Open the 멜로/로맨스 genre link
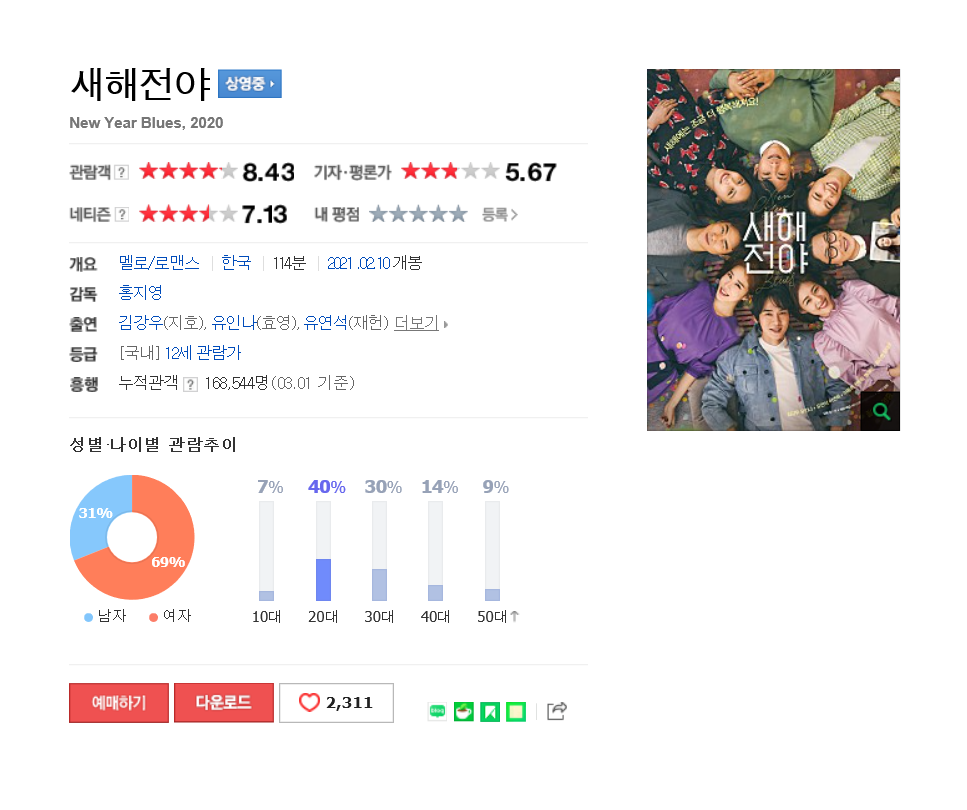Viewport: 967px width, 810px height. [159, 263]
